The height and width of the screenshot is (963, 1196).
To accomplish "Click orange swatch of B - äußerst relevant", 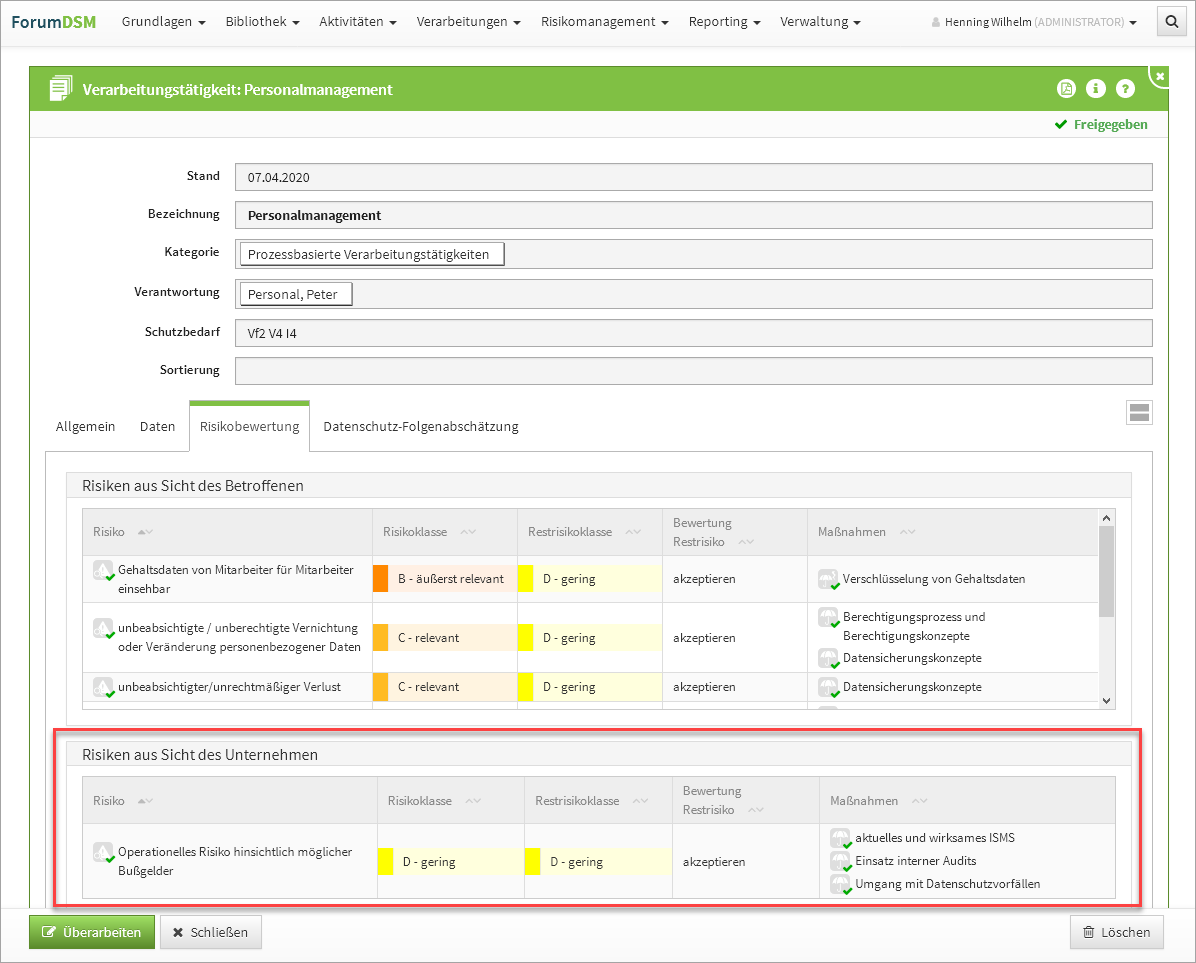I will click(380, 579).
